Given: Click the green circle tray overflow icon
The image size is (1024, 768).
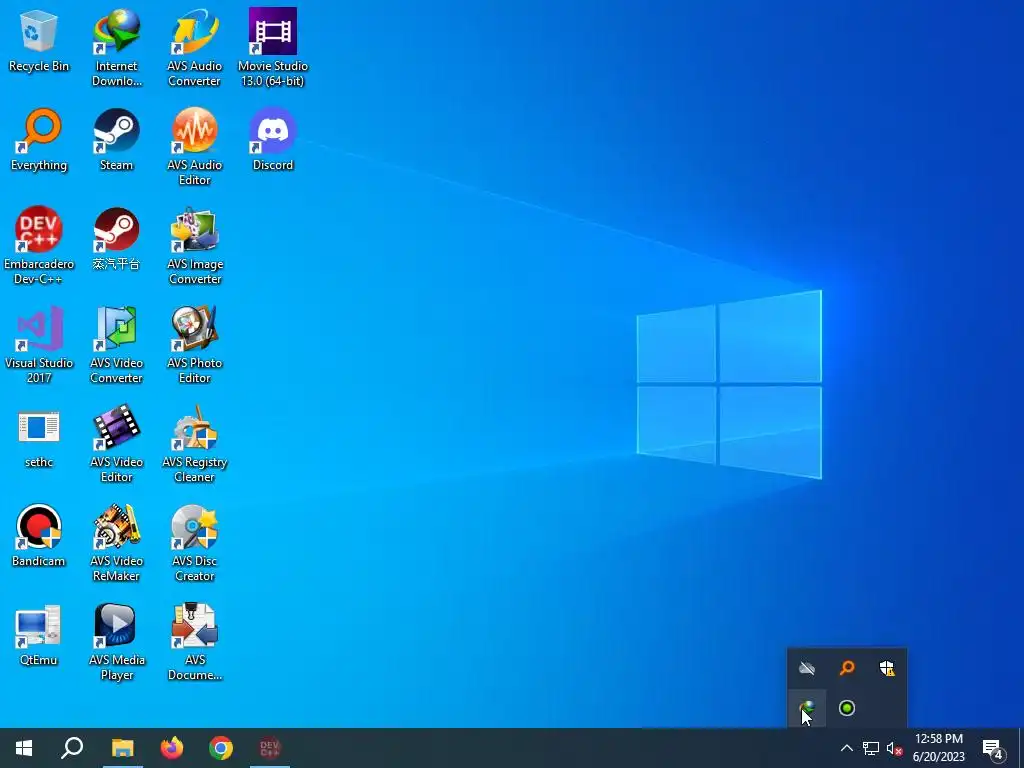Looking at the screenshot, I should (847, 708).
